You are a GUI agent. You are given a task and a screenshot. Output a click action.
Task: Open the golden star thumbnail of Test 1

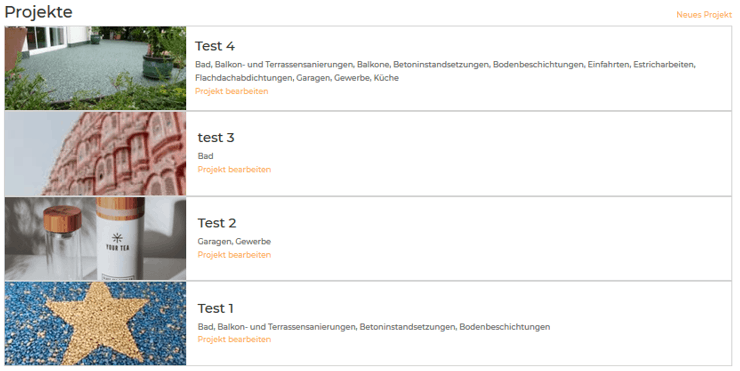[95, 323]
